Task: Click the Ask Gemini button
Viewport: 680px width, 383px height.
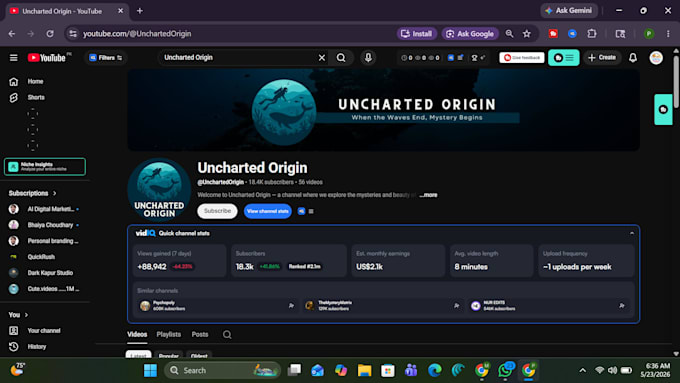Action: [569, 11]
